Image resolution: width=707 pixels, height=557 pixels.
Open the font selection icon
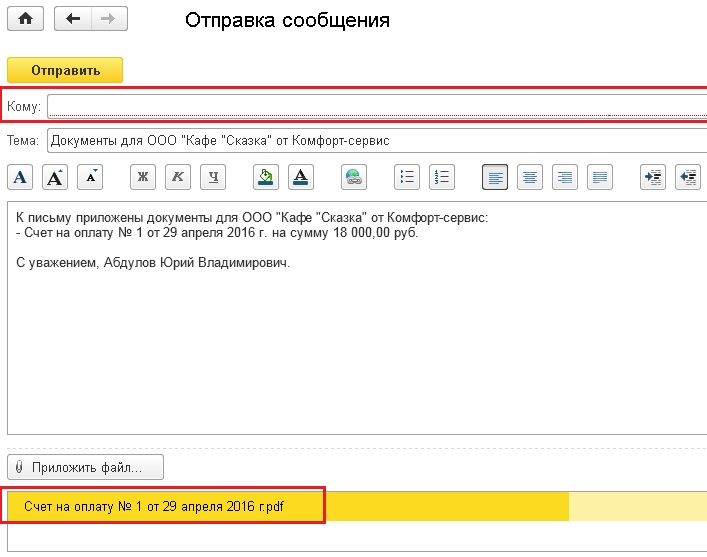[x=20, y=177]
